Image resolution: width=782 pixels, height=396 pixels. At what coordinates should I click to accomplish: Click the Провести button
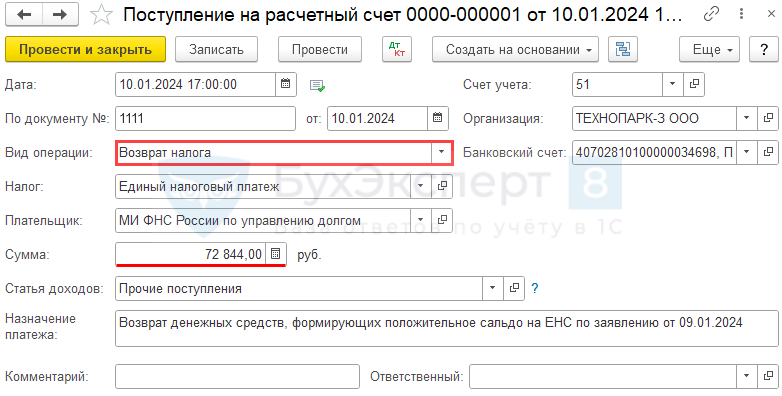[x=320, y=49]
